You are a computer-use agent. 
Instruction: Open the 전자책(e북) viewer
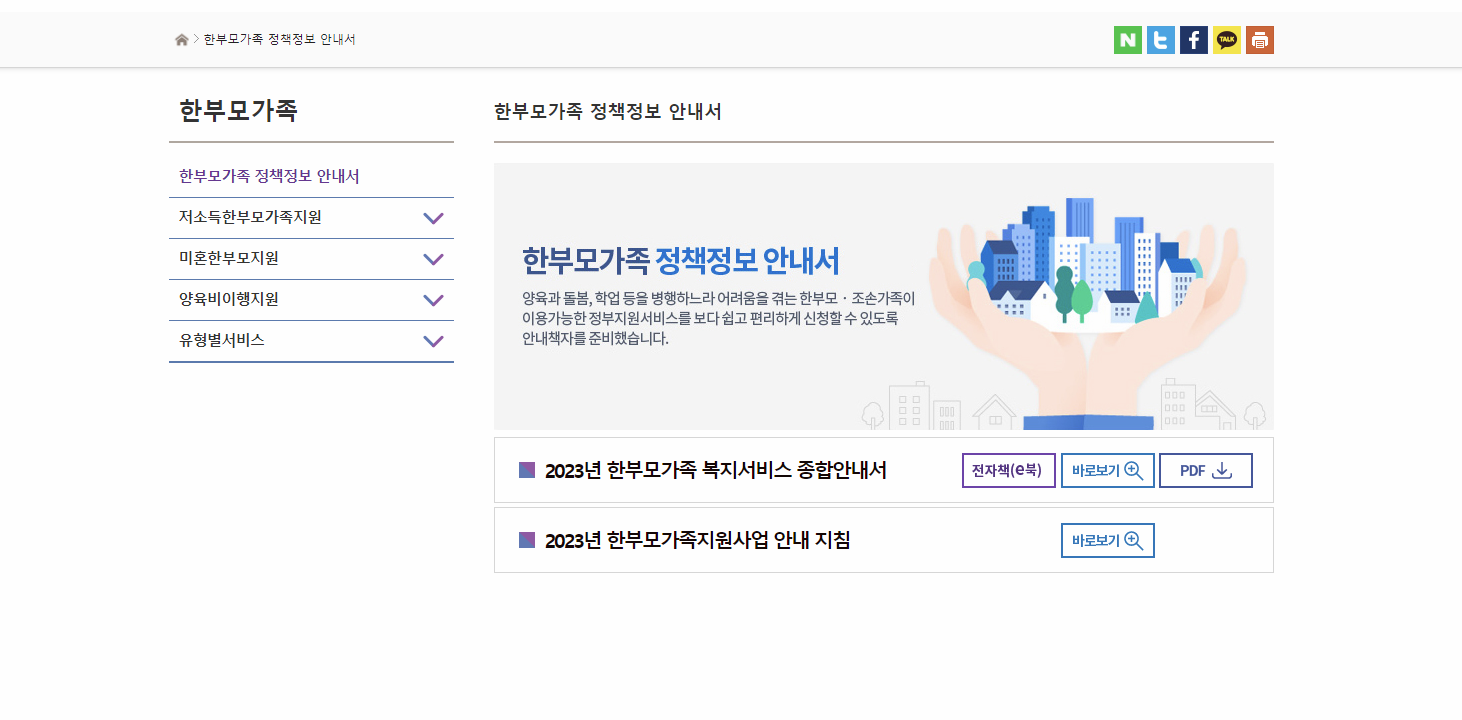click(x=1008, y=470)
